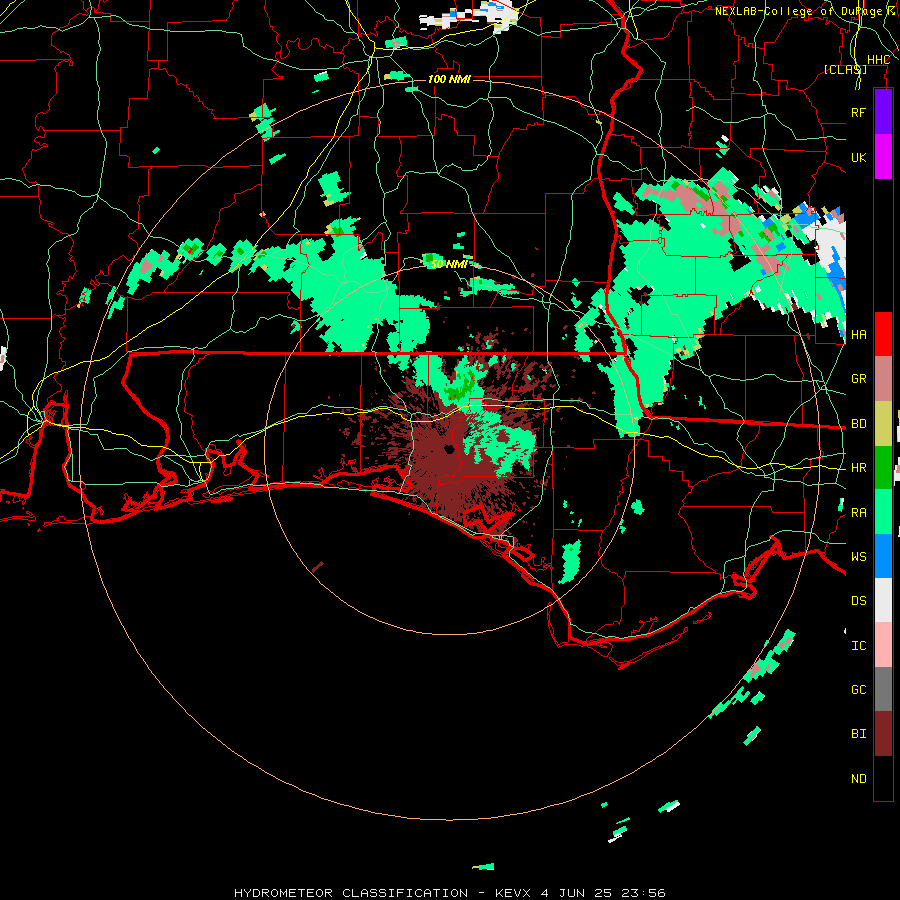Click the WS blue legend swatch
The image size is (900, 900).
click(x=883, y=556)
